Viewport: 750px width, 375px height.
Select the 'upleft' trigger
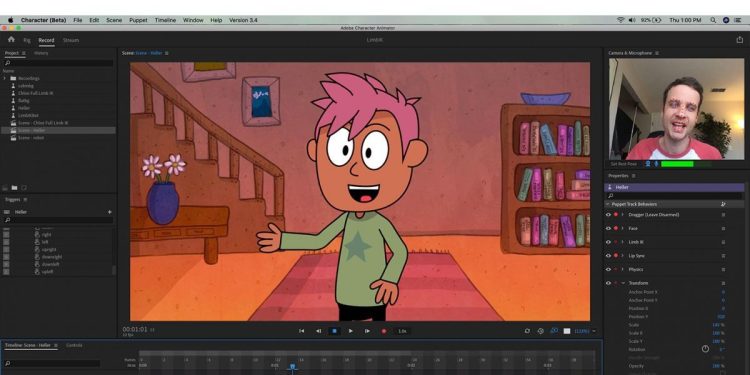[47, 272]
